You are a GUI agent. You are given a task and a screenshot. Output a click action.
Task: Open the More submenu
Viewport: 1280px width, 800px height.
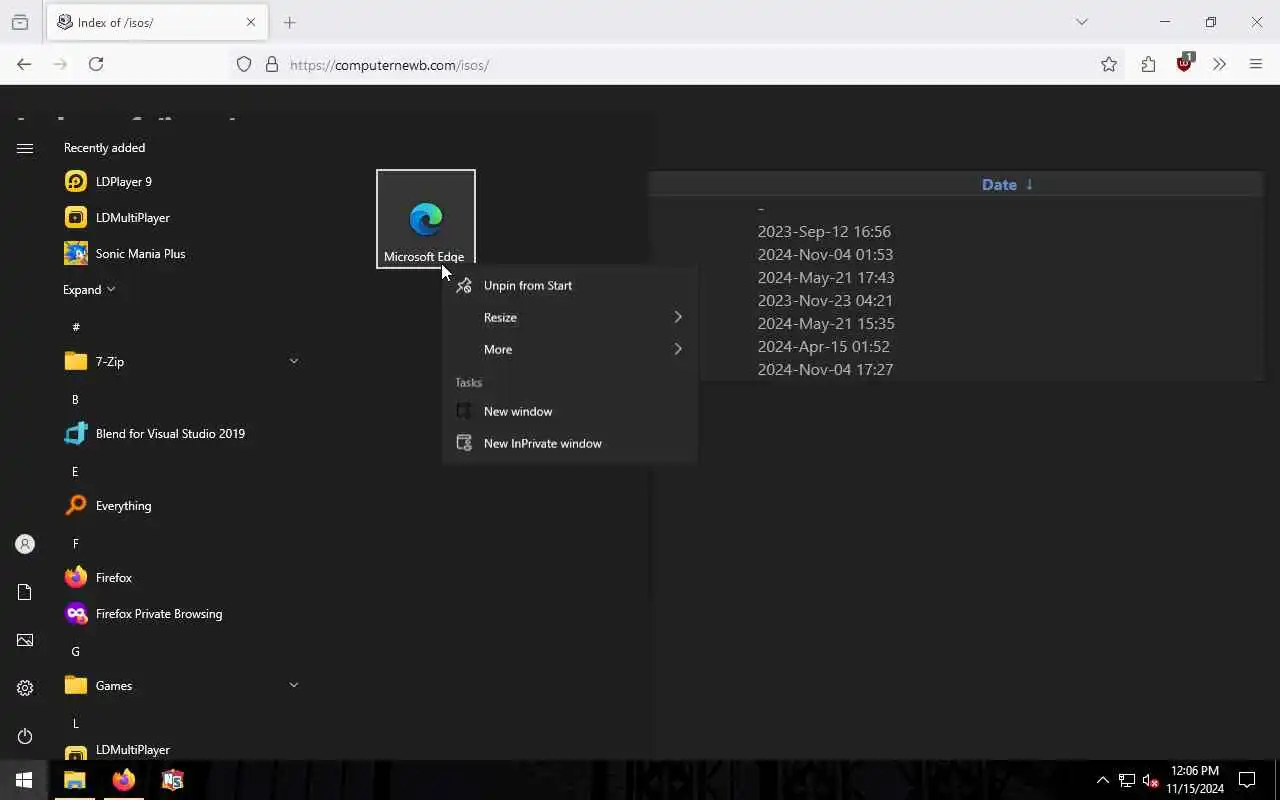tap(569, 349)
